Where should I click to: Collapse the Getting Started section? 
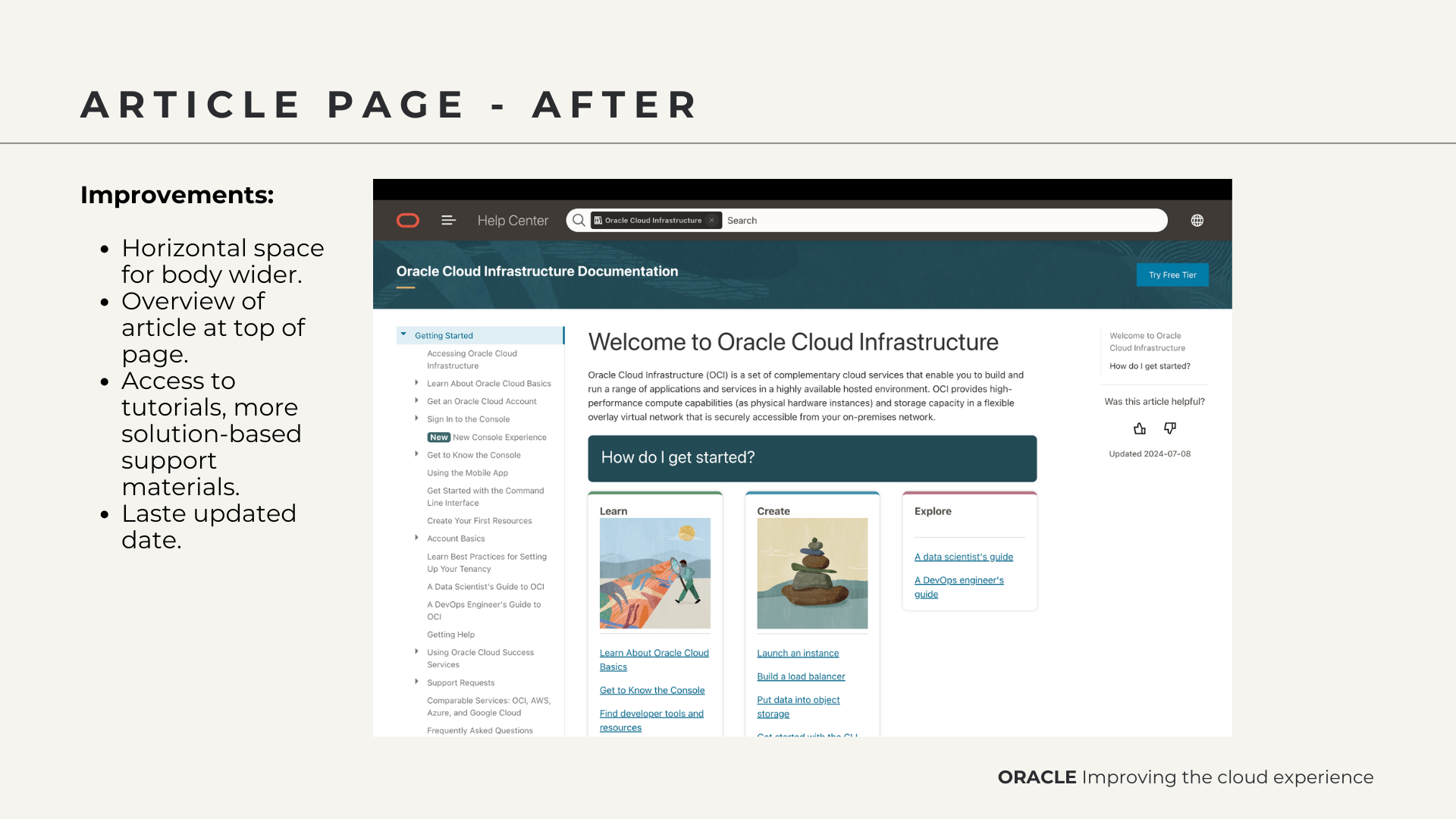403,334
